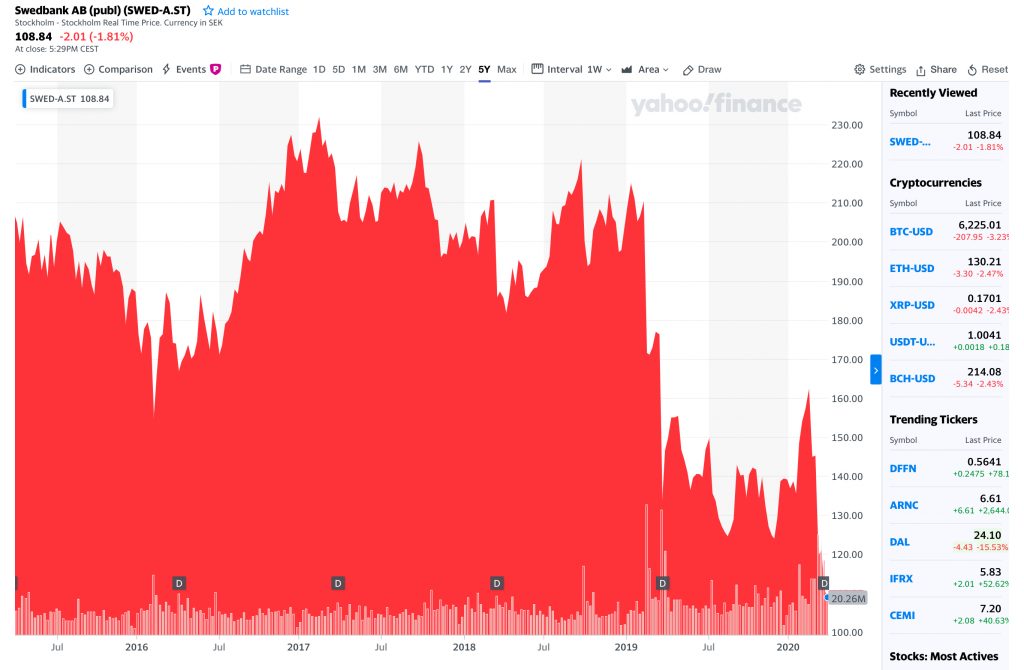Click the Draw button label
Image resolution: width=1024 pixels, height=670 pixels.
(x=709, y=69)
